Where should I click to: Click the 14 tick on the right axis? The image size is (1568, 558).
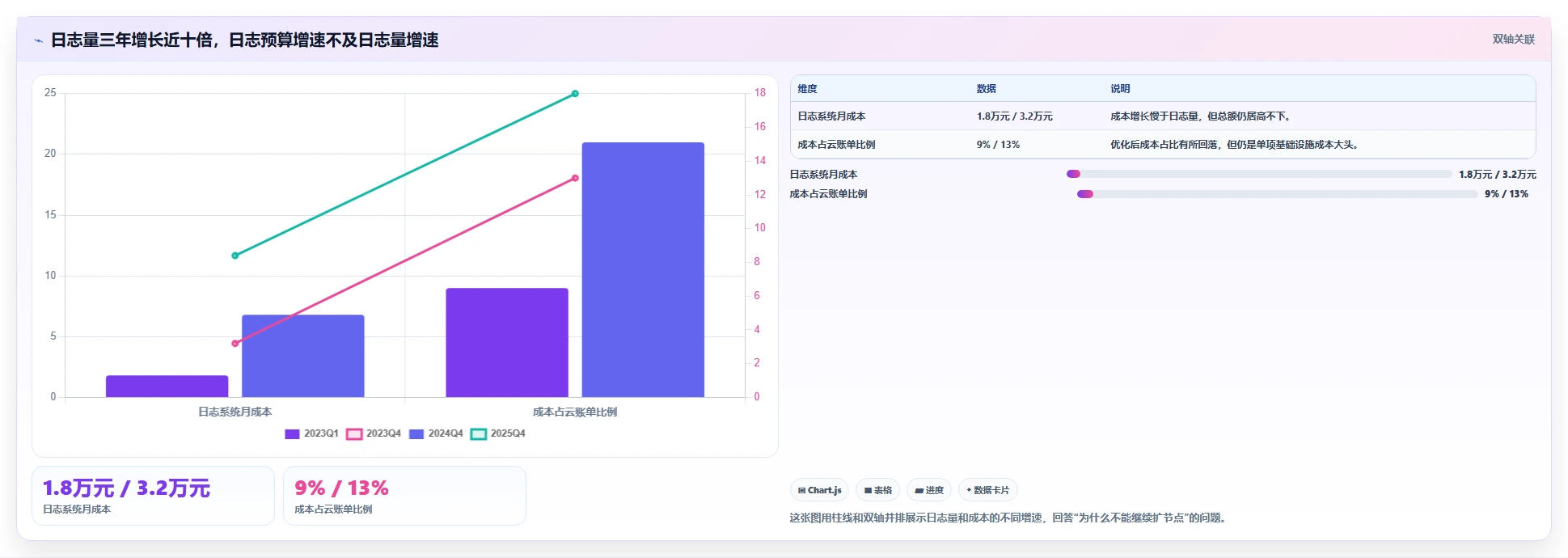point(760,161)
